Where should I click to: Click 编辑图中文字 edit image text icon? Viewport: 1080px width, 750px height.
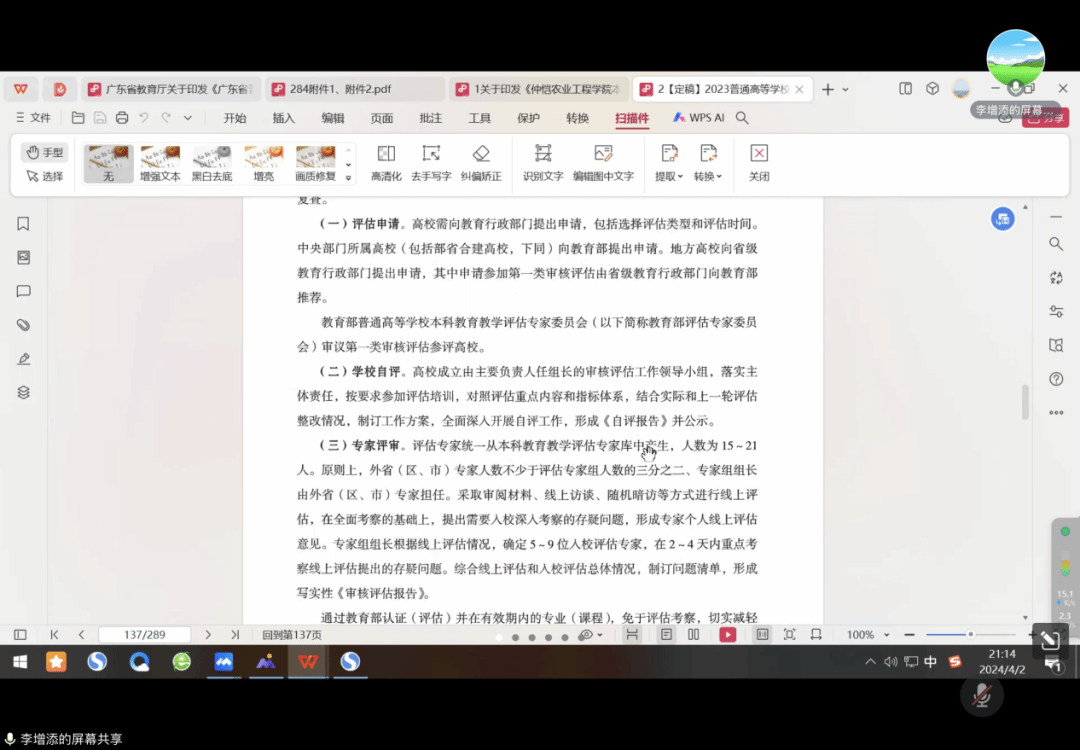(x=603, y=162)
